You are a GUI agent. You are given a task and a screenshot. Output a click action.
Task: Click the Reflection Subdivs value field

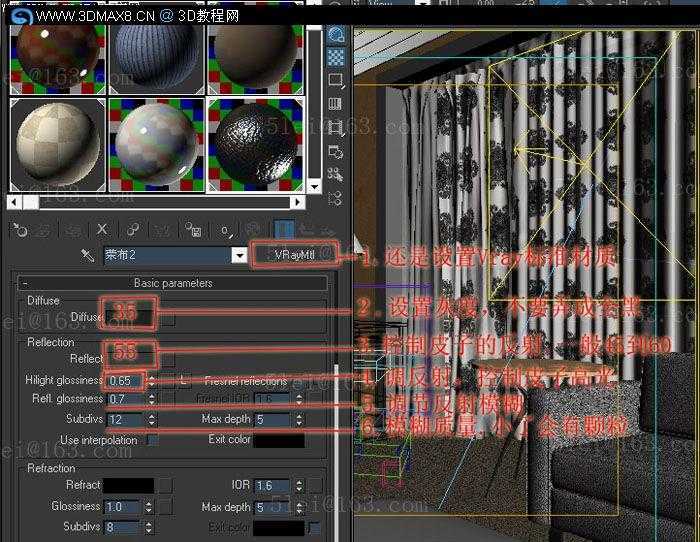point(125,420)
